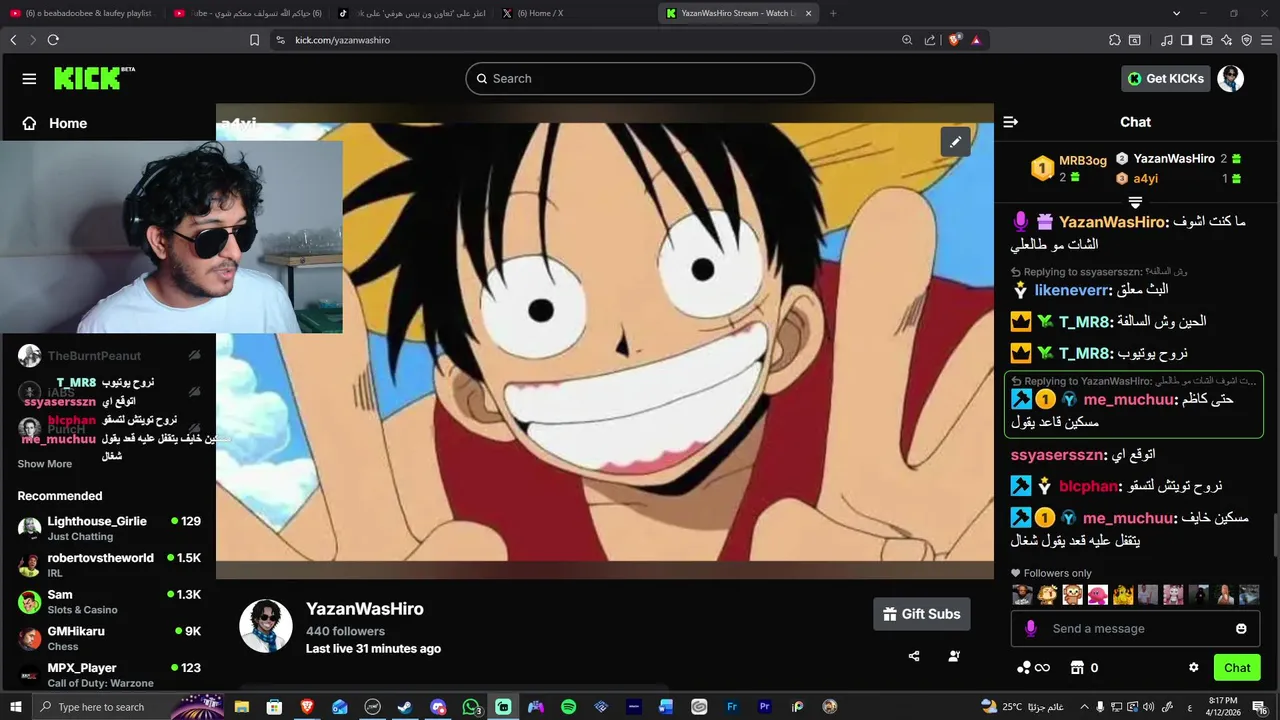Open the Lighthouse_Girlie recommended channel
Image resolution: width=1280 pixels, height=720 pixels.
pos(108,528)
